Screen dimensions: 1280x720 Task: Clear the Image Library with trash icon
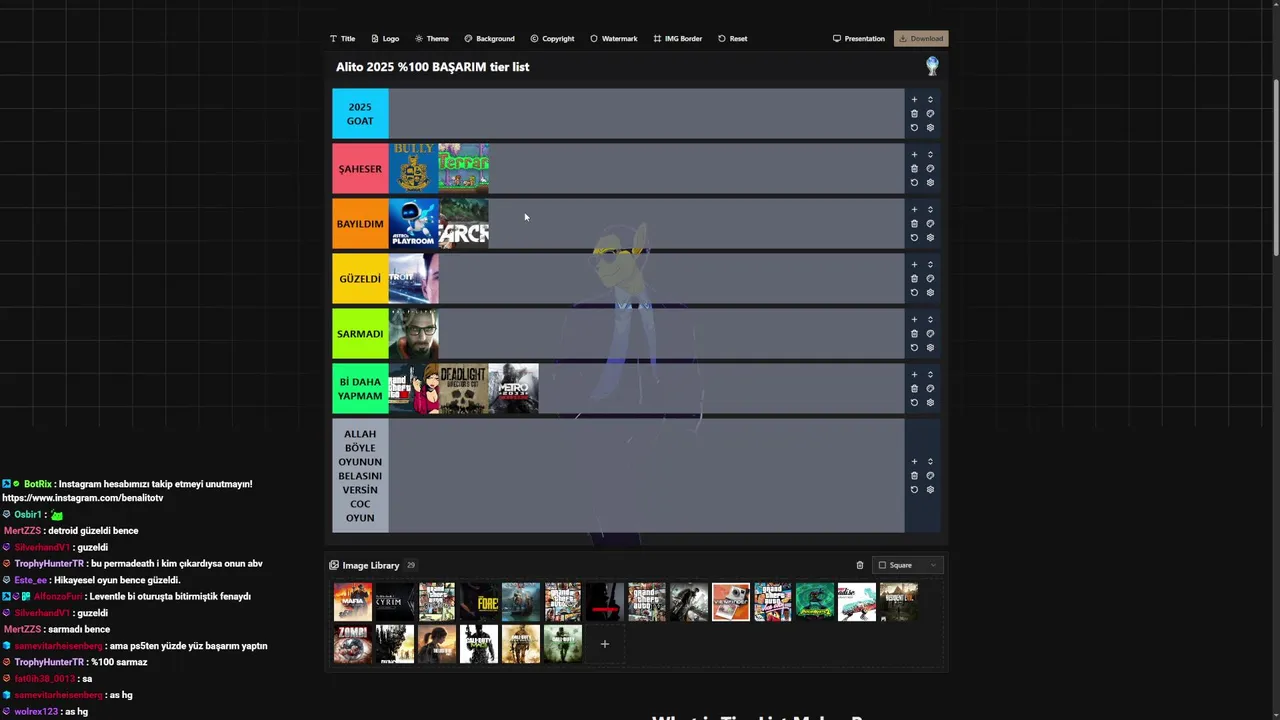click(x=859, y=565)
